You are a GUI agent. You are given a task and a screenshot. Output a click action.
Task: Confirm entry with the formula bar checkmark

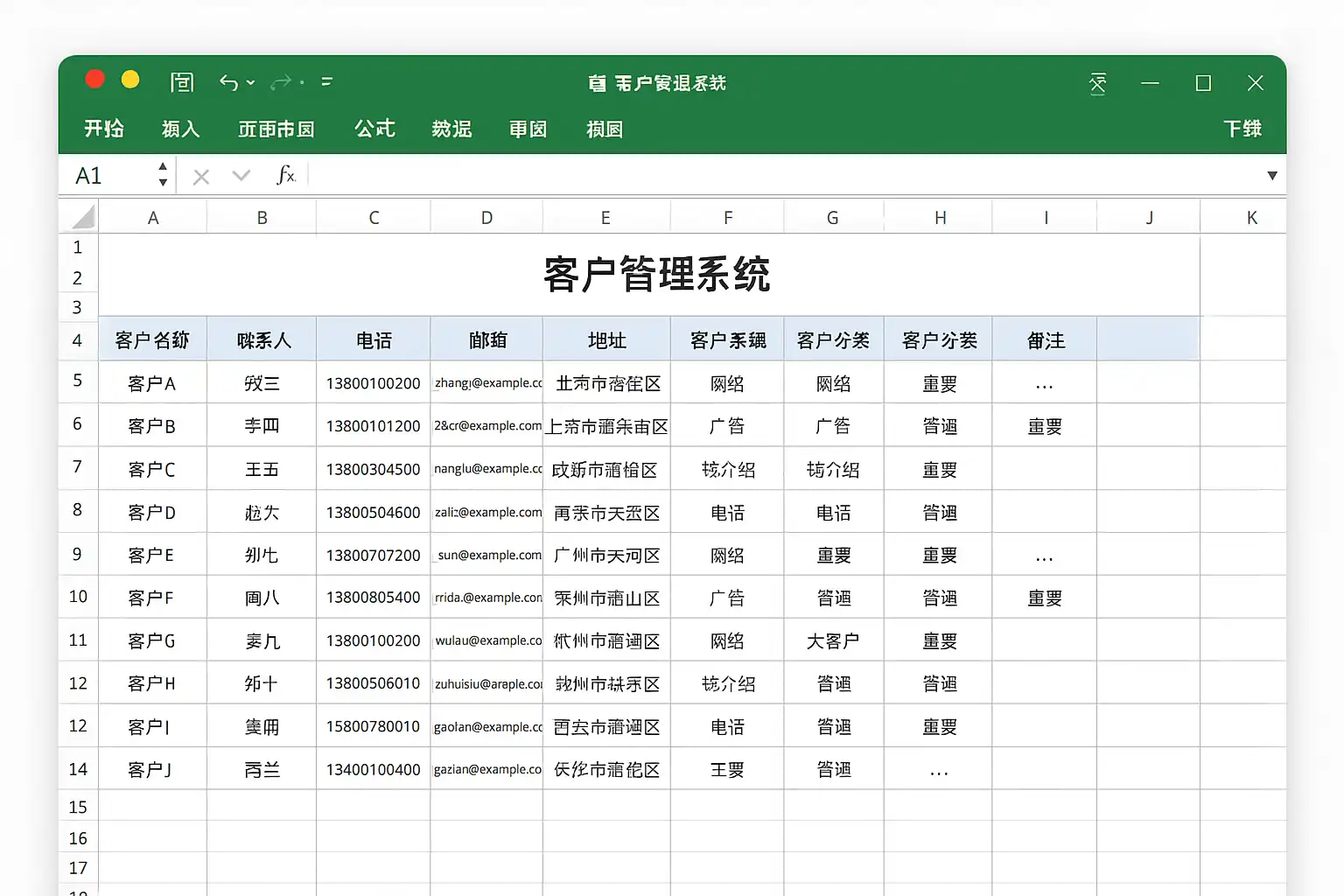241,176
